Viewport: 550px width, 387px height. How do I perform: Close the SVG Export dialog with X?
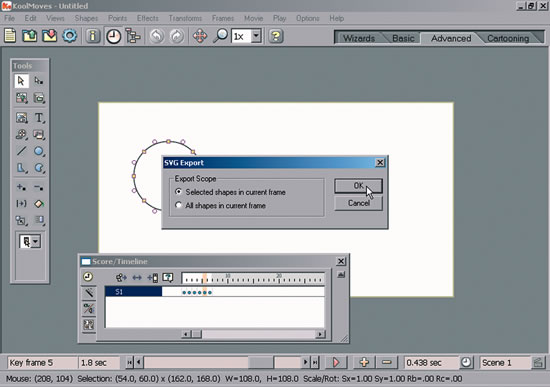pos(380,162)
